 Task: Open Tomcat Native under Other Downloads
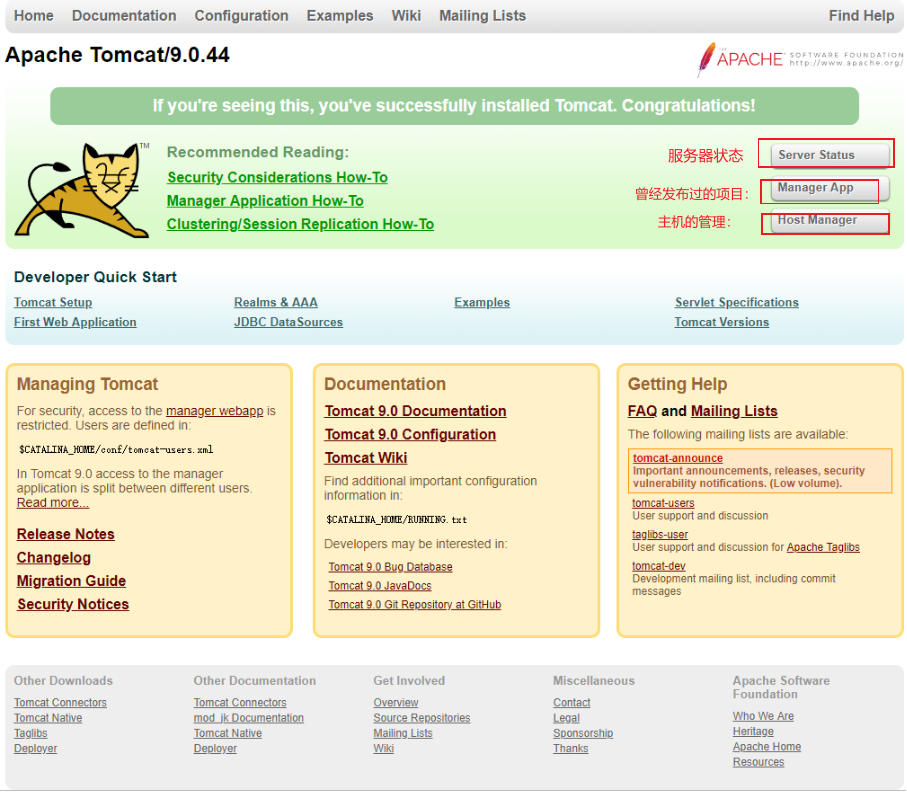pyautogui.click(x=48, y=718)
